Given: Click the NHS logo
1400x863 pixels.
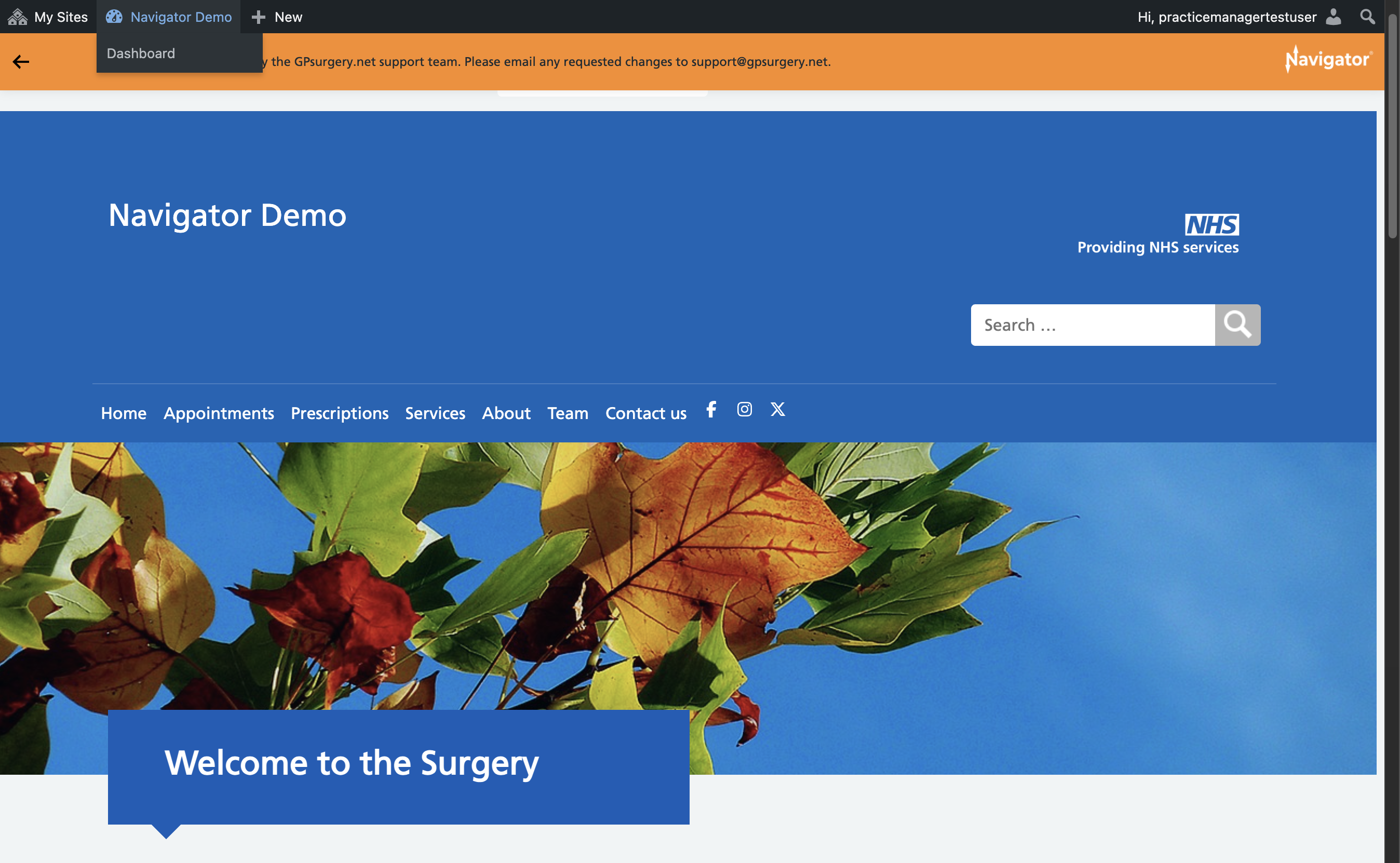Looking at the screenshot, I should coord(1211,224).
